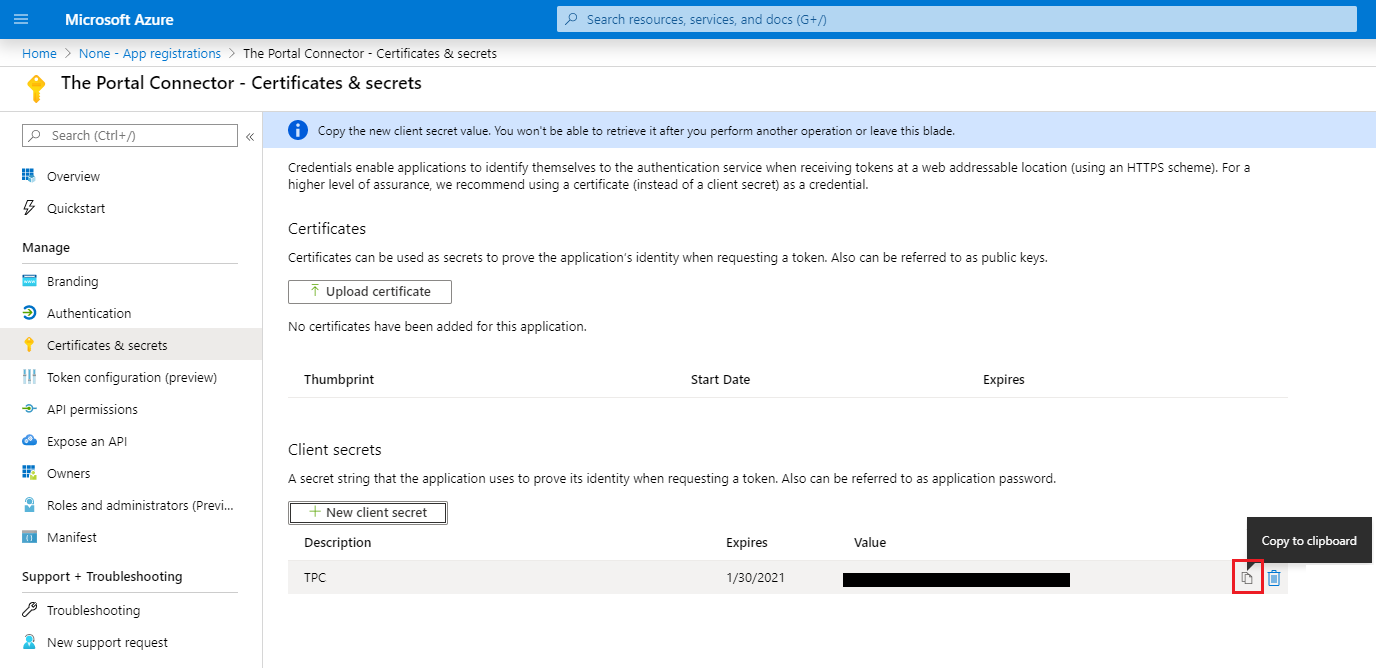Click the Manage section heading
The height and width of the screenshot is (668, 1376).
pyautogui.click(x=46, y=247)
